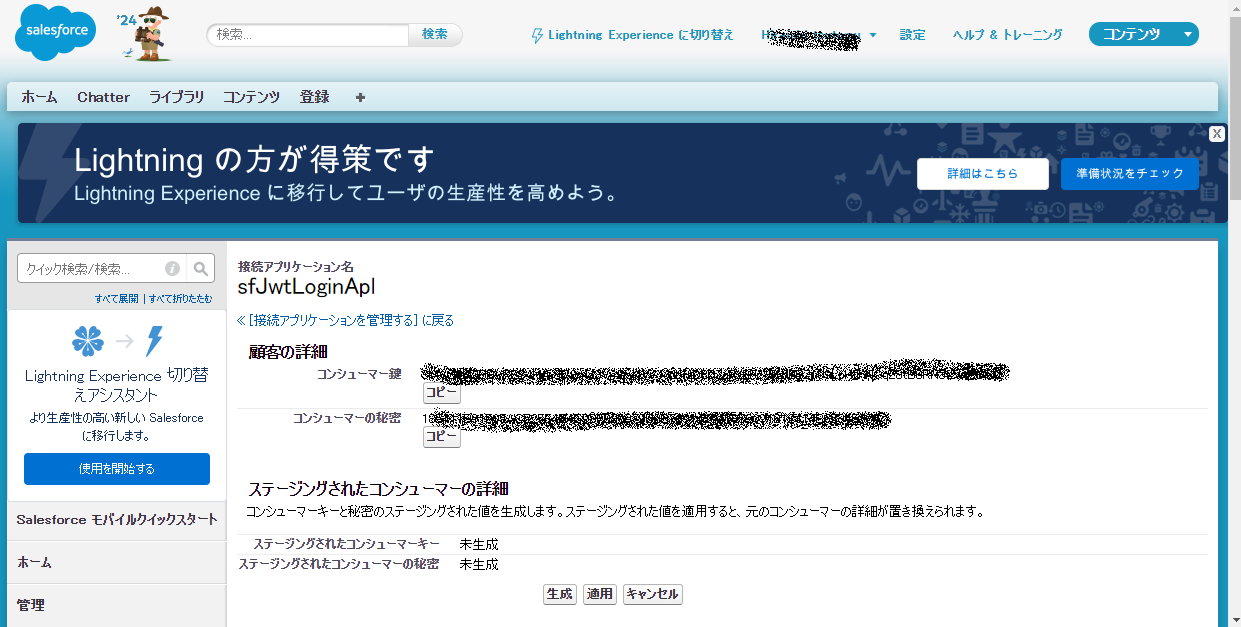This screenshot has width=1241, height=627.
Task: Click 未生成 value for ステージングされたコンシューマーの秘密
Action: [x=479, y=564]
